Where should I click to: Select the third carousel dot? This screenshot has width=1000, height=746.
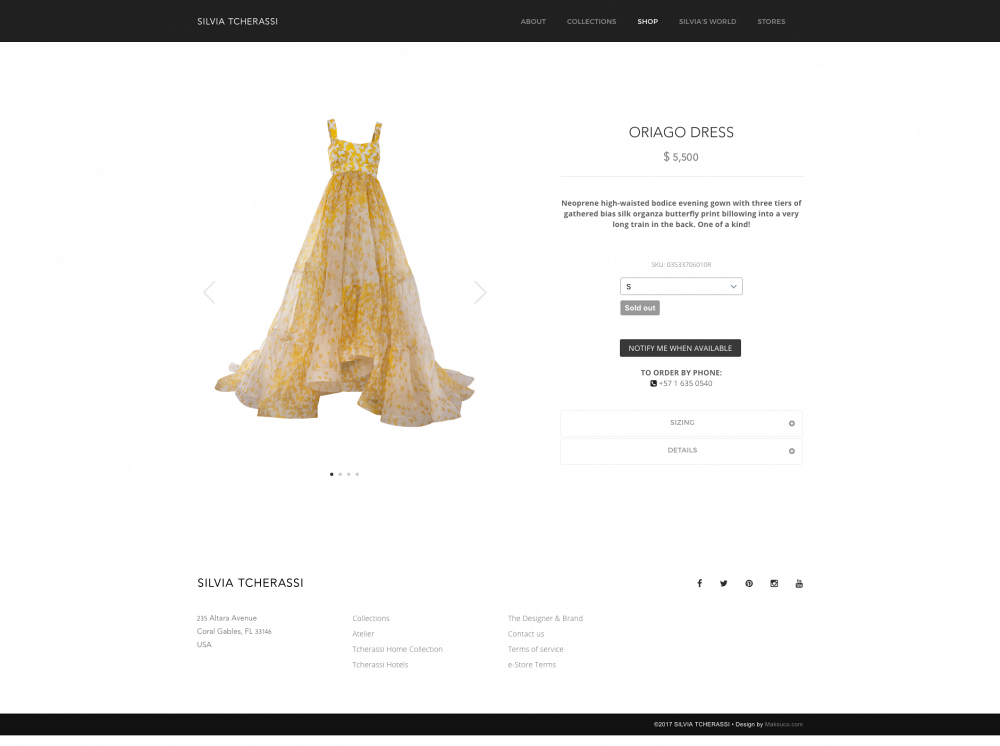349,474
